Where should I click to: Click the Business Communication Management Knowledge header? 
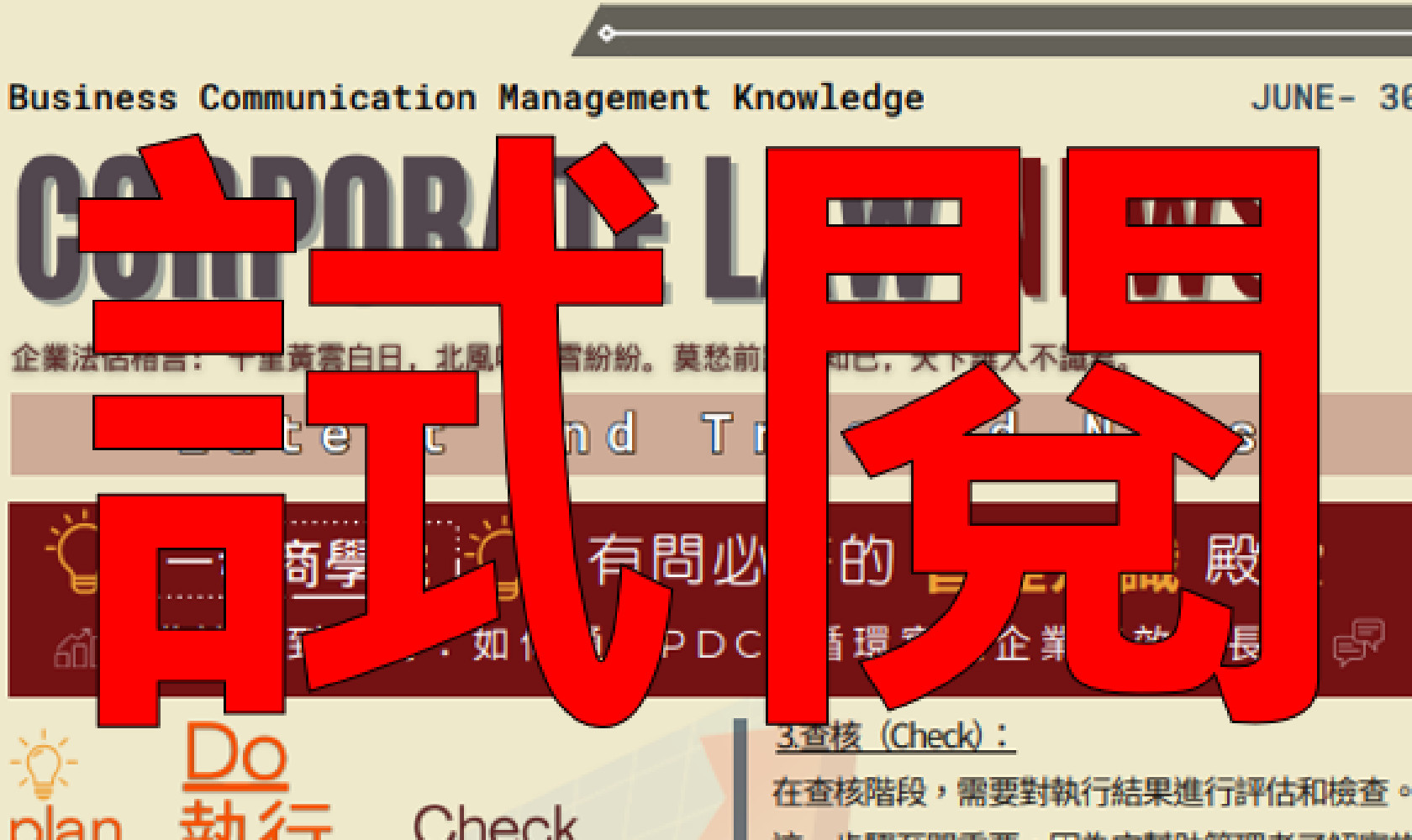coord(466,98)
